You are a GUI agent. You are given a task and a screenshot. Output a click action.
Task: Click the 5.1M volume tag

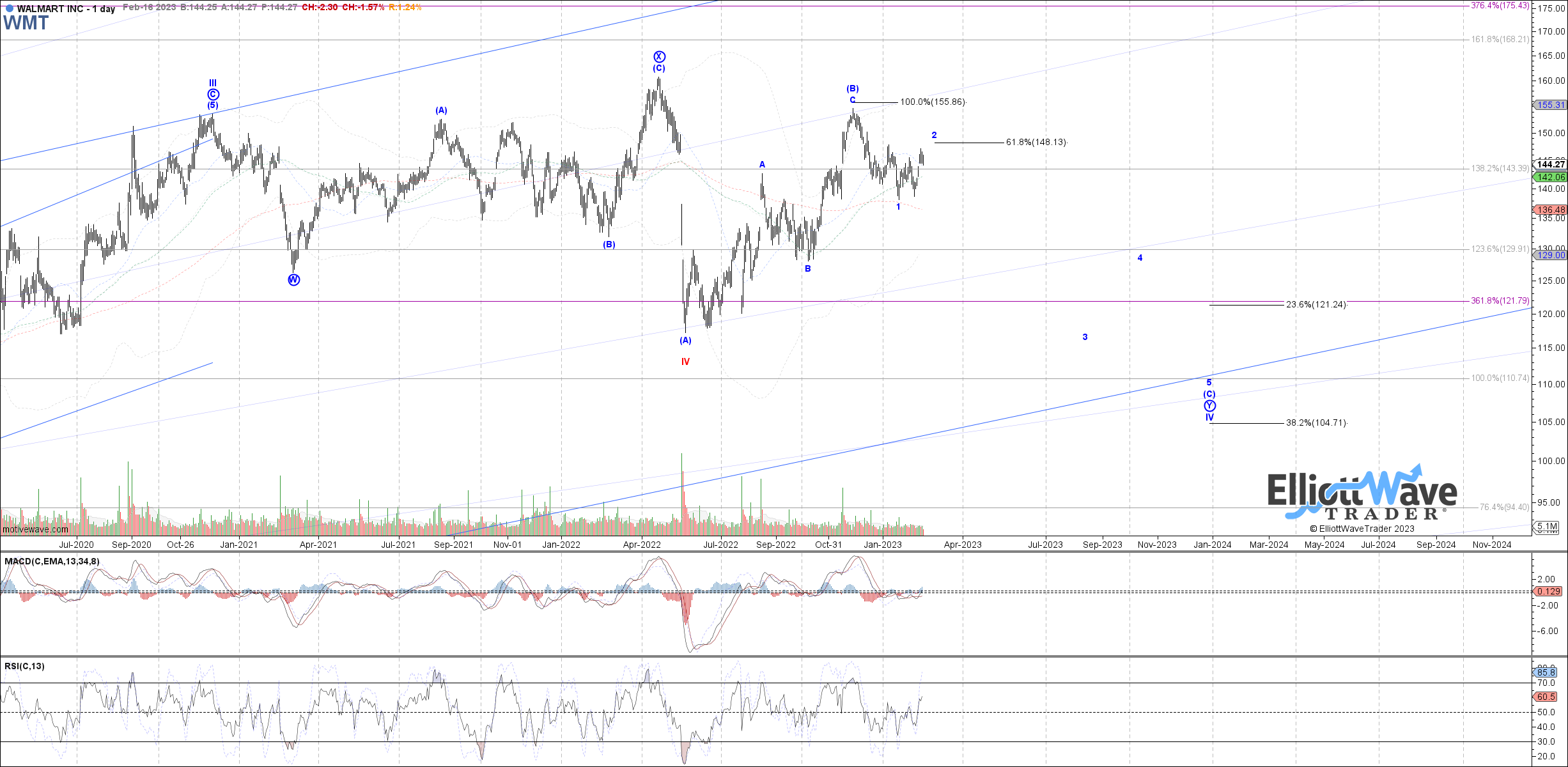pos(1547,527)
